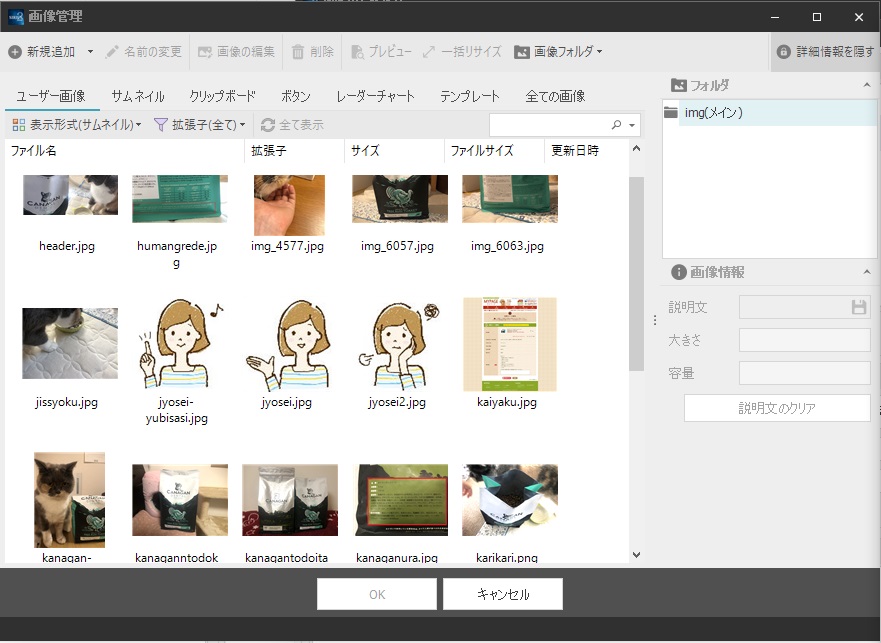Image resolution: width=881 pixels, height=643 pixels.
Task: Switch to the ユーザー画像 tab
Action: click(x=51, y=96)
